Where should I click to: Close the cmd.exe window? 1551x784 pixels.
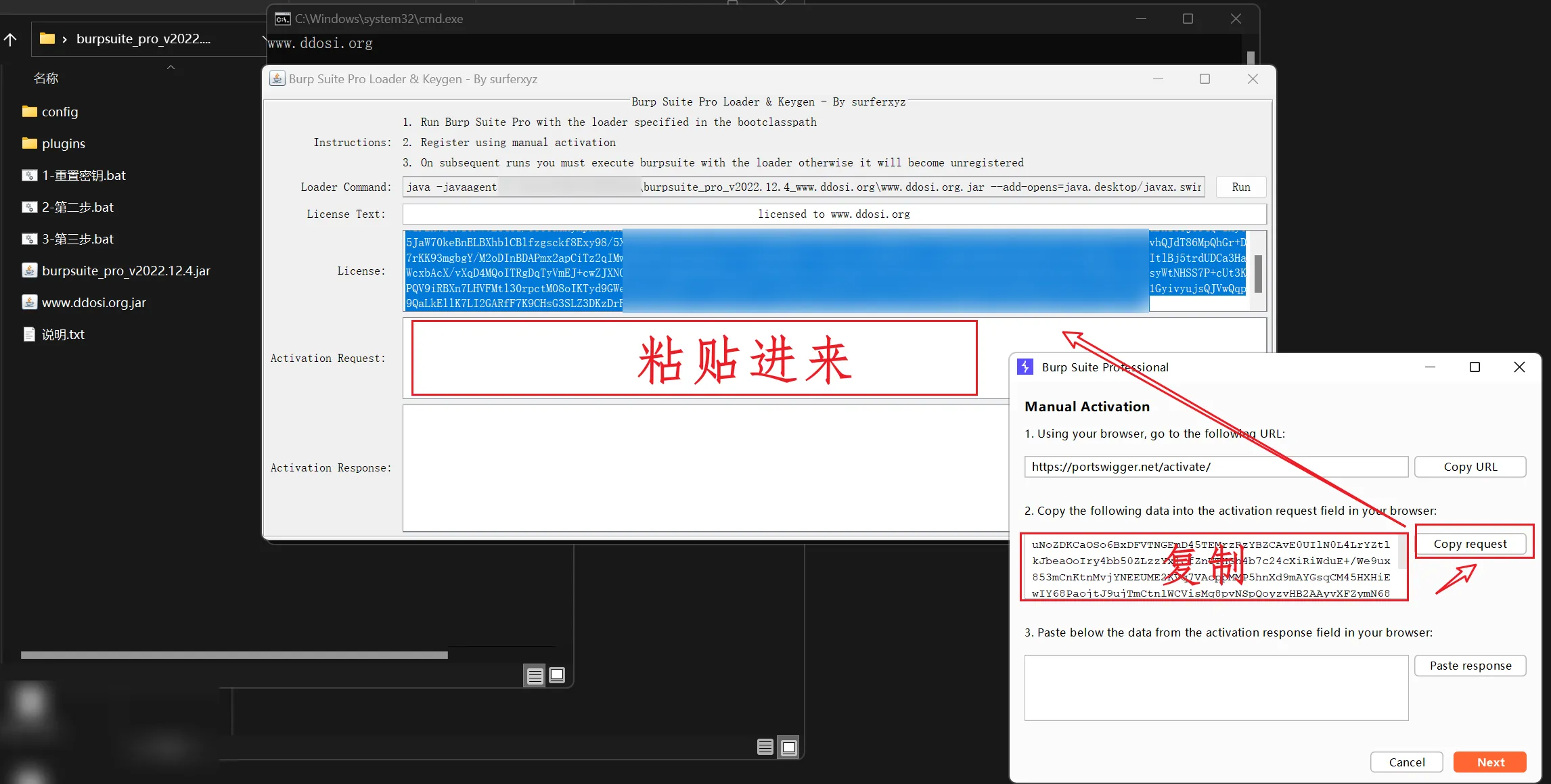(1236, 19)
